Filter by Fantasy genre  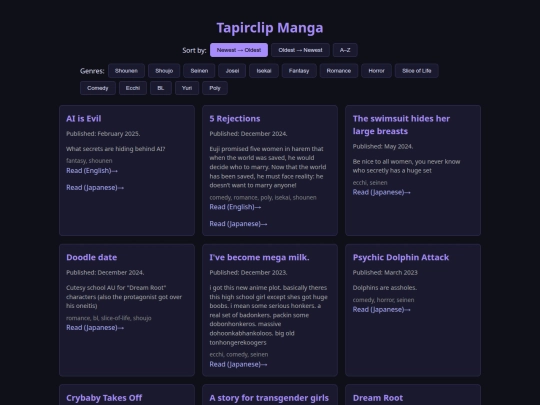coord(299,71)
